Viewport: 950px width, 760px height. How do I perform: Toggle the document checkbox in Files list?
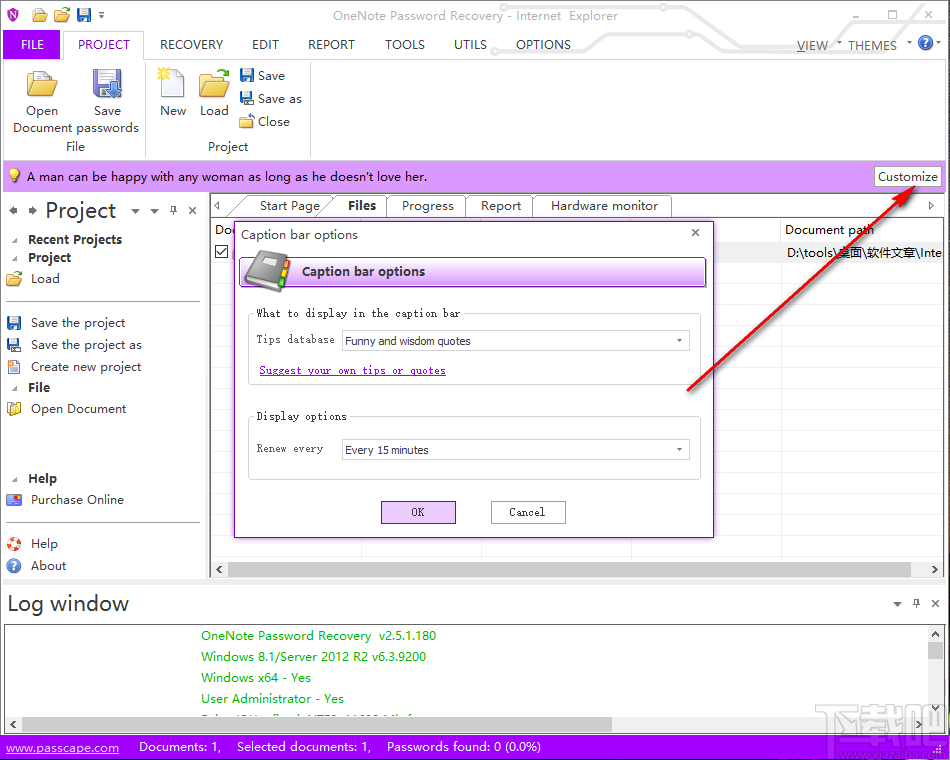point(221,252)
